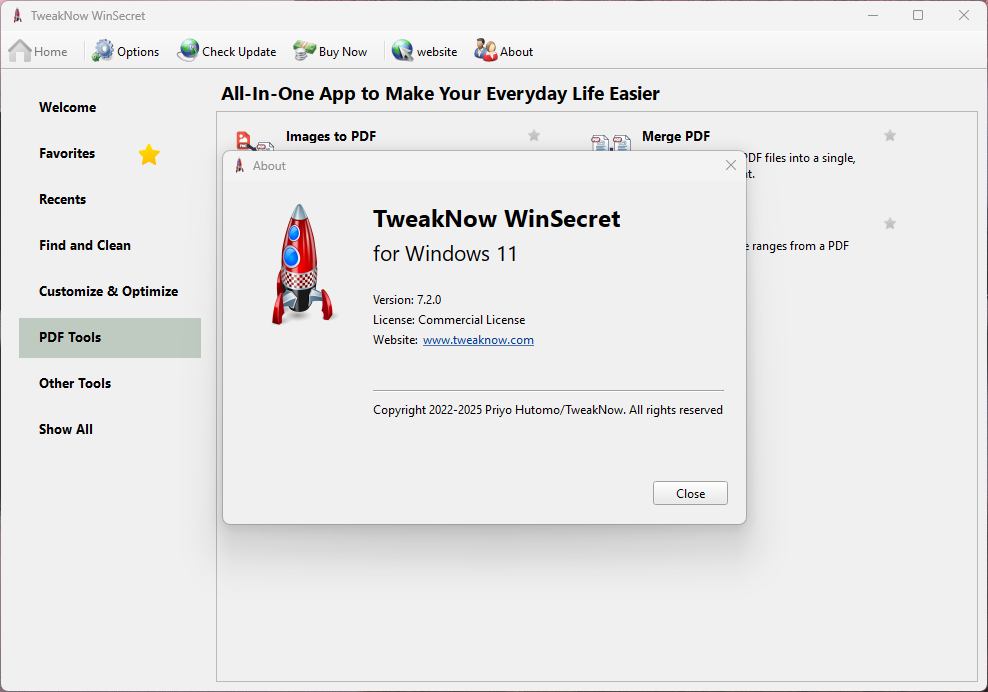Open the Favorites section
Image resolution: width=988 pixels, height=692 pixels.
coord(110,154)
